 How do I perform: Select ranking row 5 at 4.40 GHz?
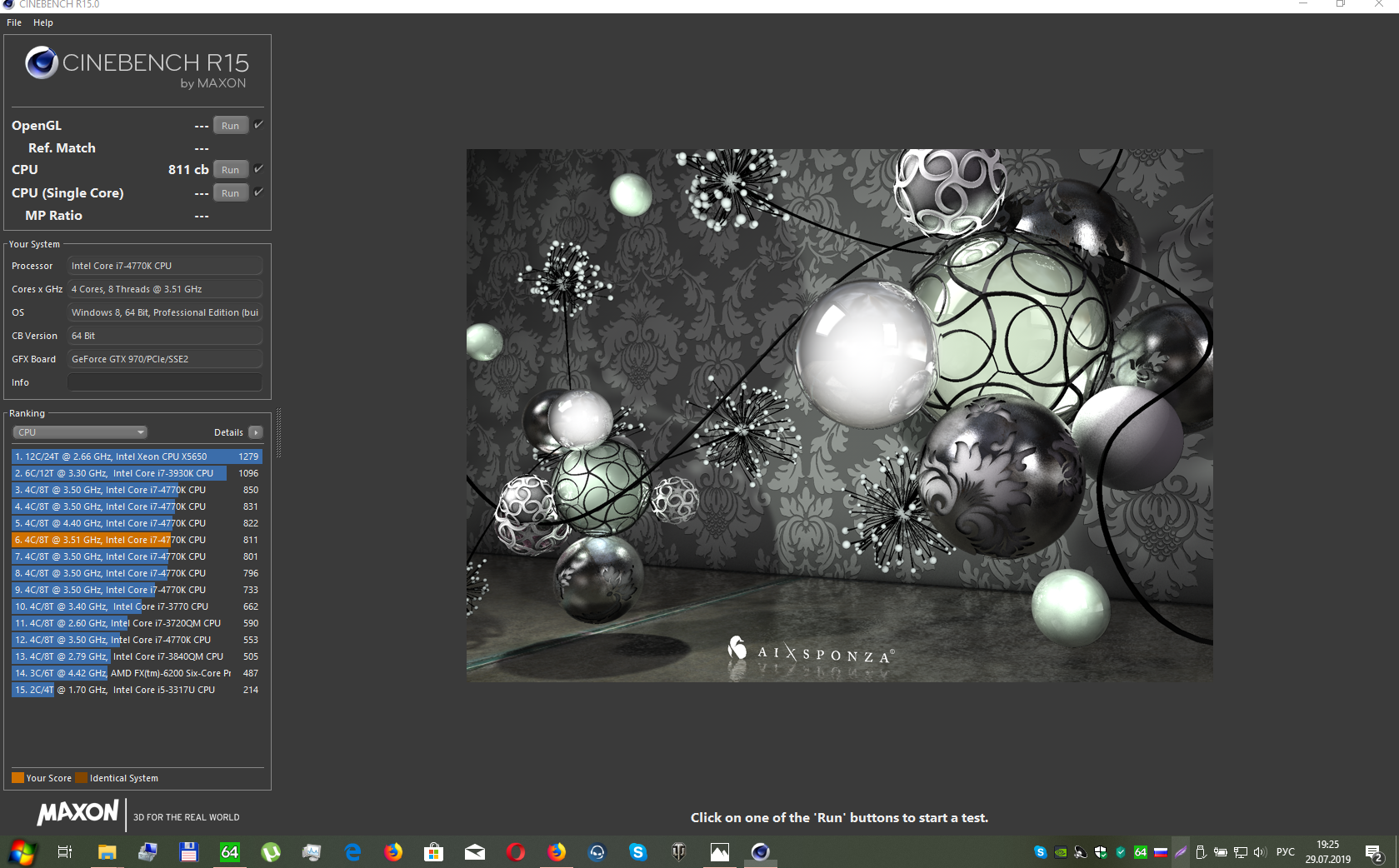click(137, 523)
